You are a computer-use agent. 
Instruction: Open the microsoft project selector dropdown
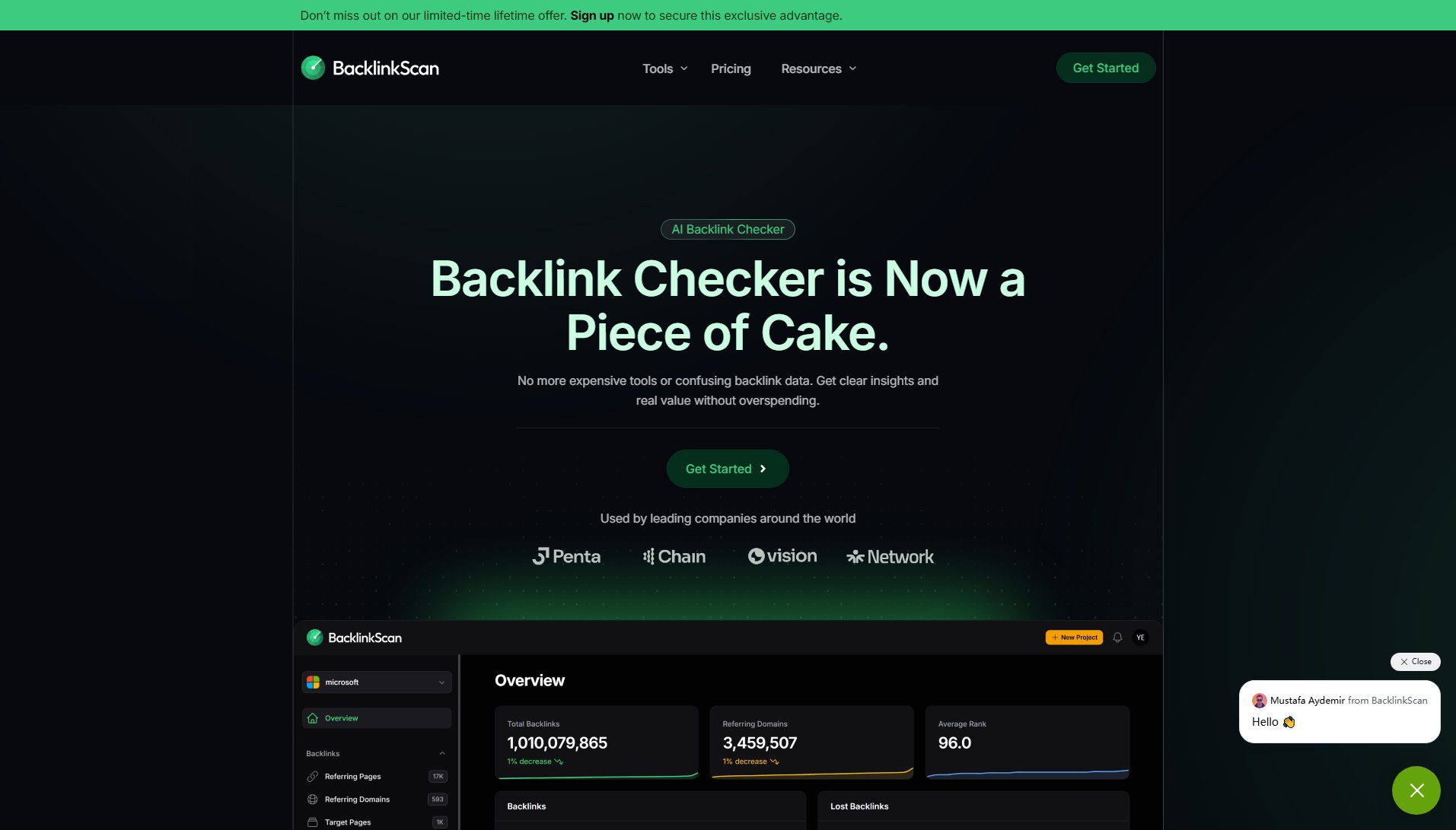pos(377,682)
